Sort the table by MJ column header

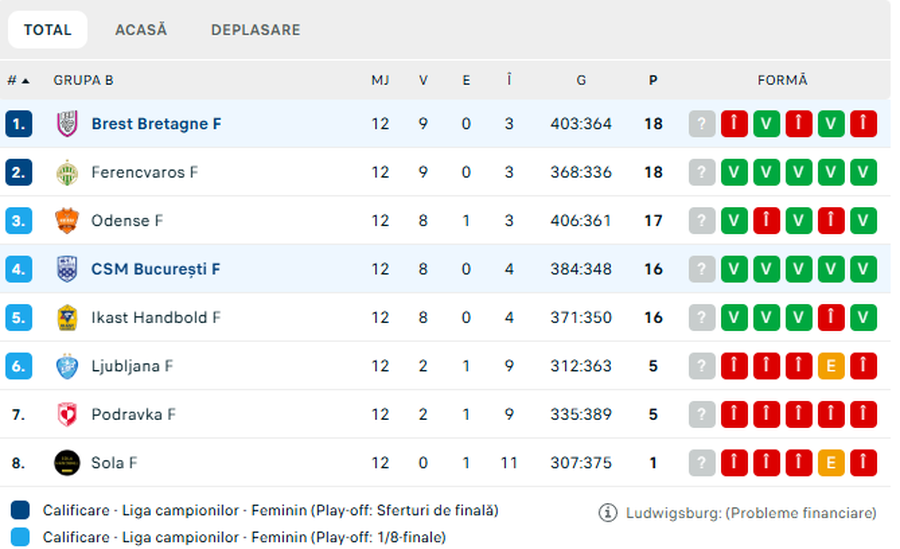(380, 81)
